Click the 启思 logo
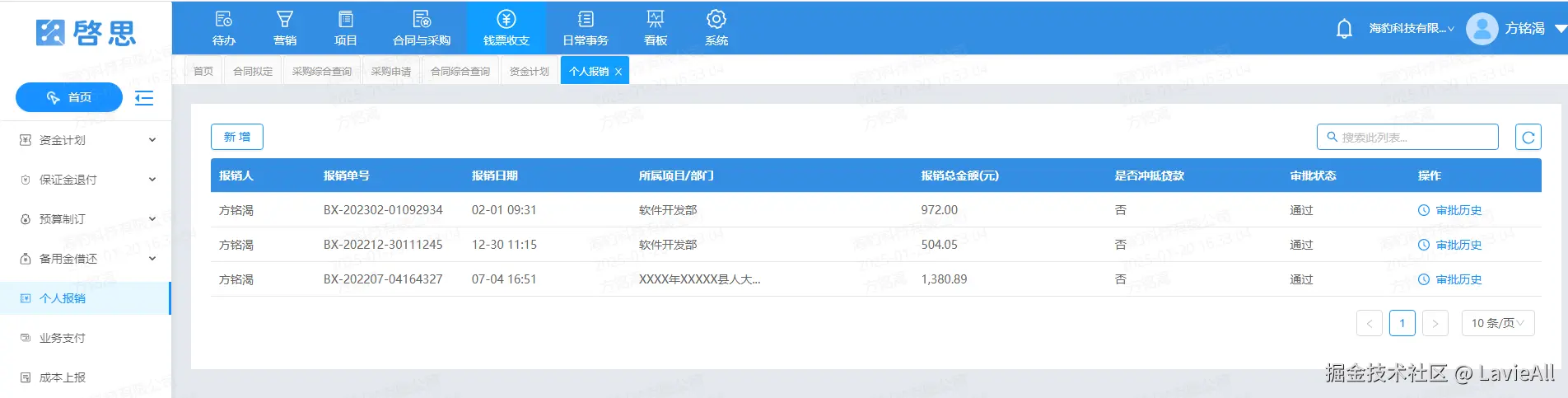The image size is (1568, 398). point(86,33)
